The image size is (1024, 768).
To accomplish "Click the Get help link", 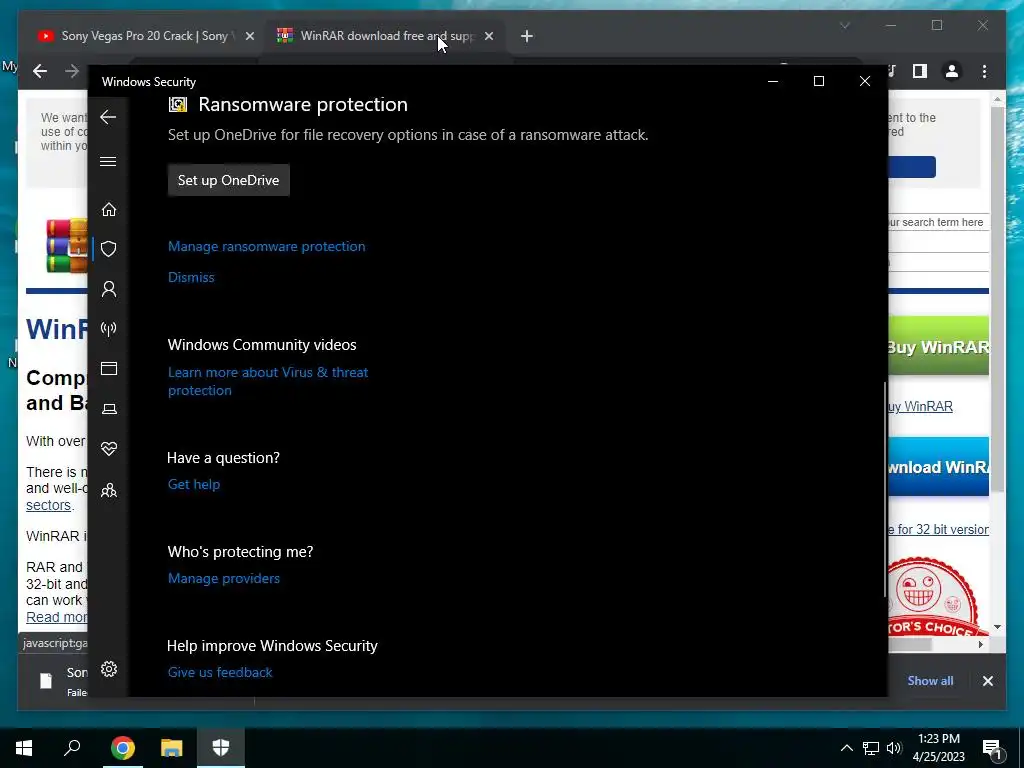I will tap(194, 484).
